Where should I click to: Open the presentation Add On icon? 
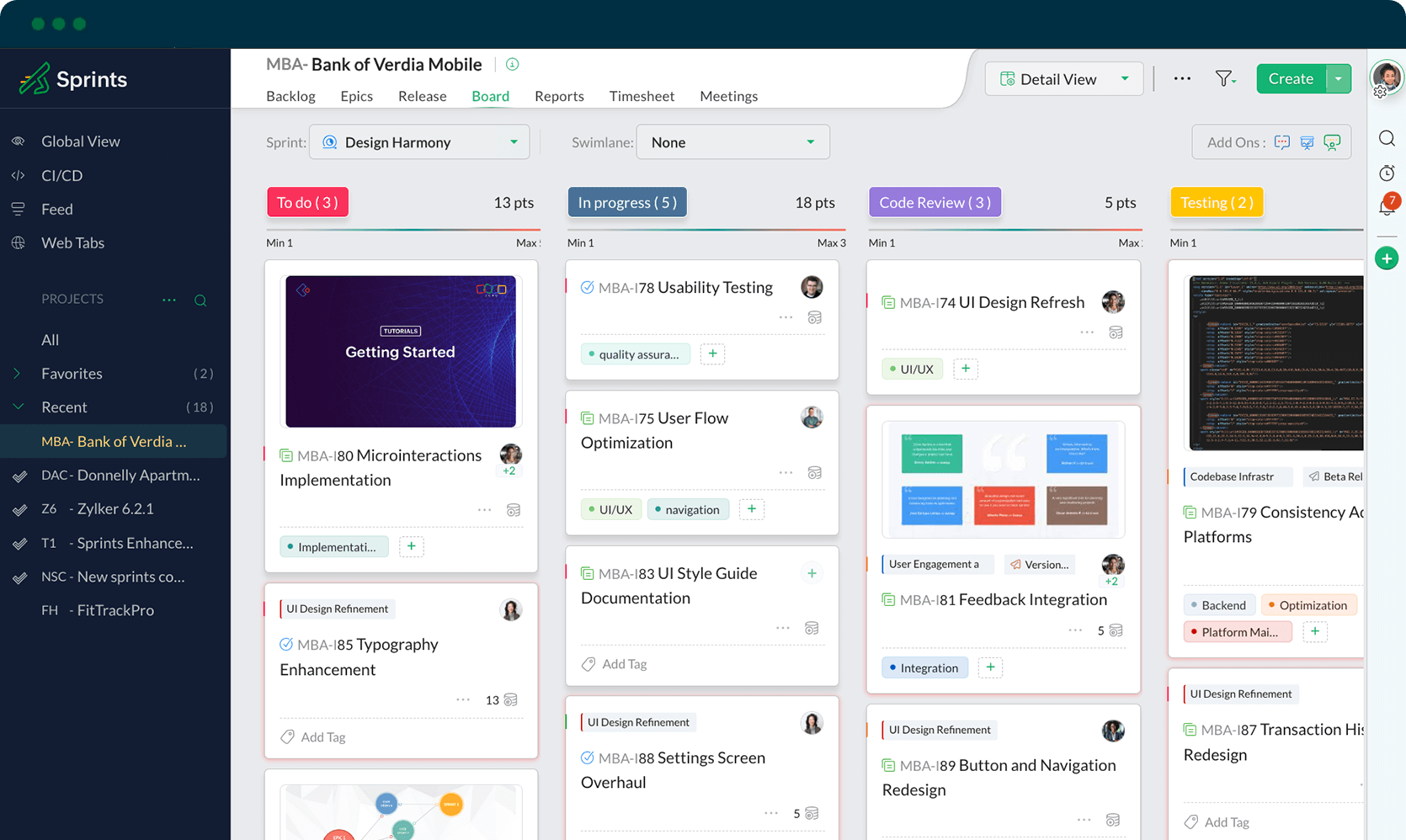1307,142
